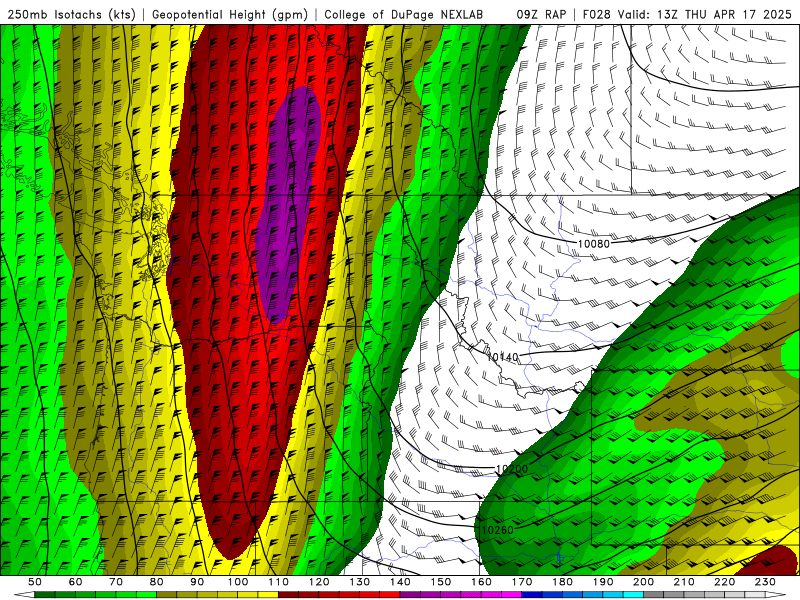Click the 60 value on the color scale

pos(75,582)
